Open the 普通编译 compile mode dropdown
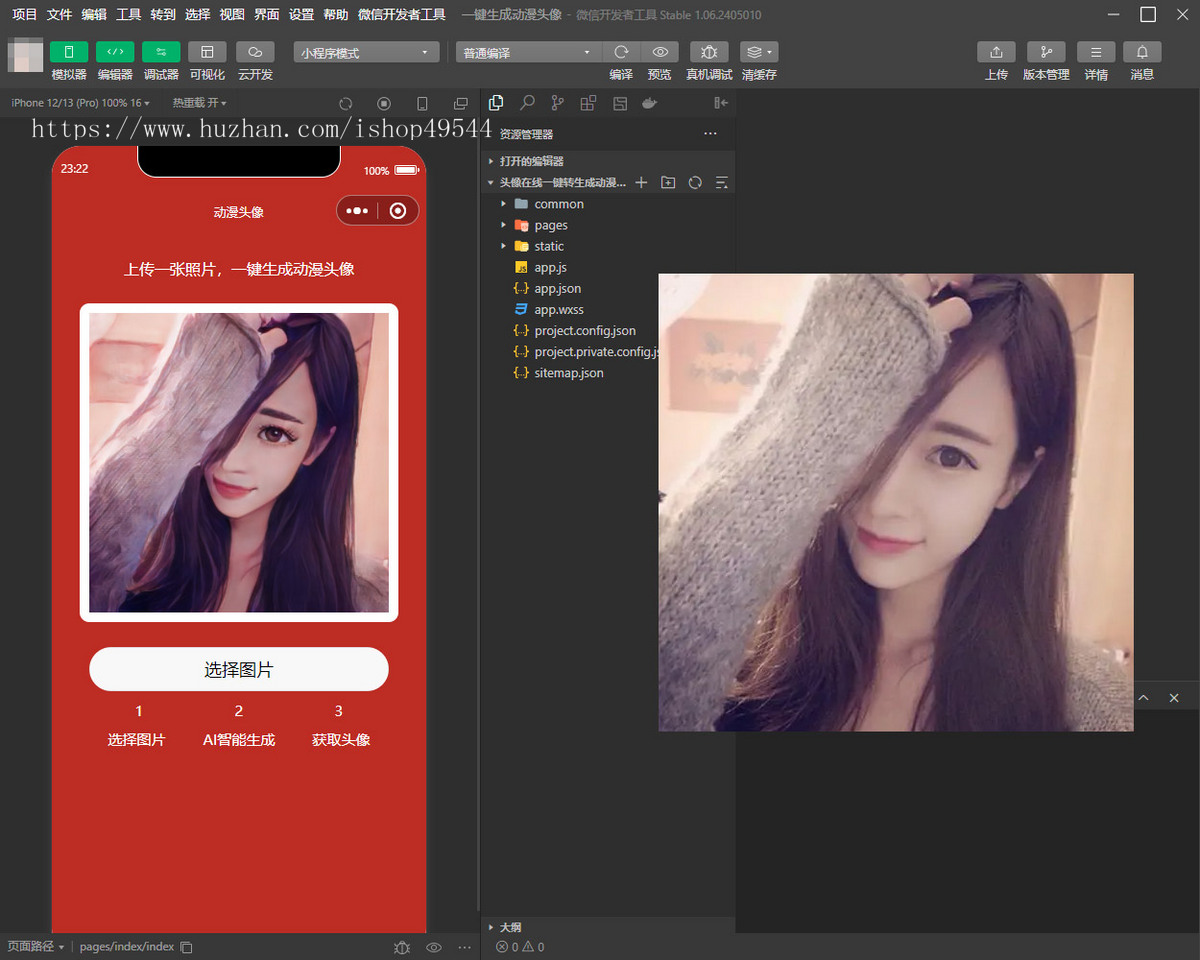1200x960 pixels. pyautogui.click(x=528, y=53)
